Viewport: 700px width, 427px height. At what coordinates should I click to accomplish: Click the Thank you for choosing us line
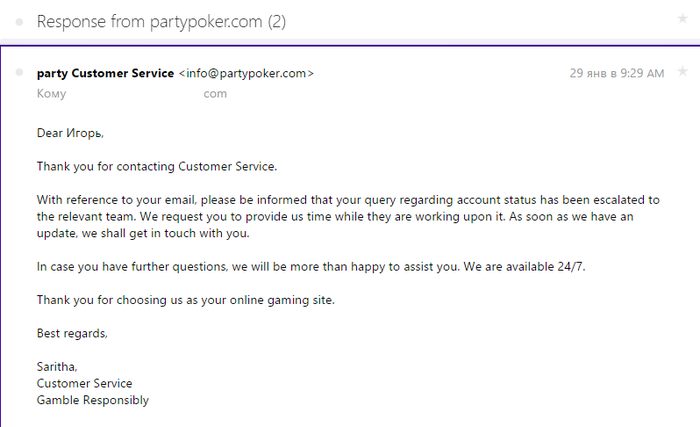tap(185, 300)
